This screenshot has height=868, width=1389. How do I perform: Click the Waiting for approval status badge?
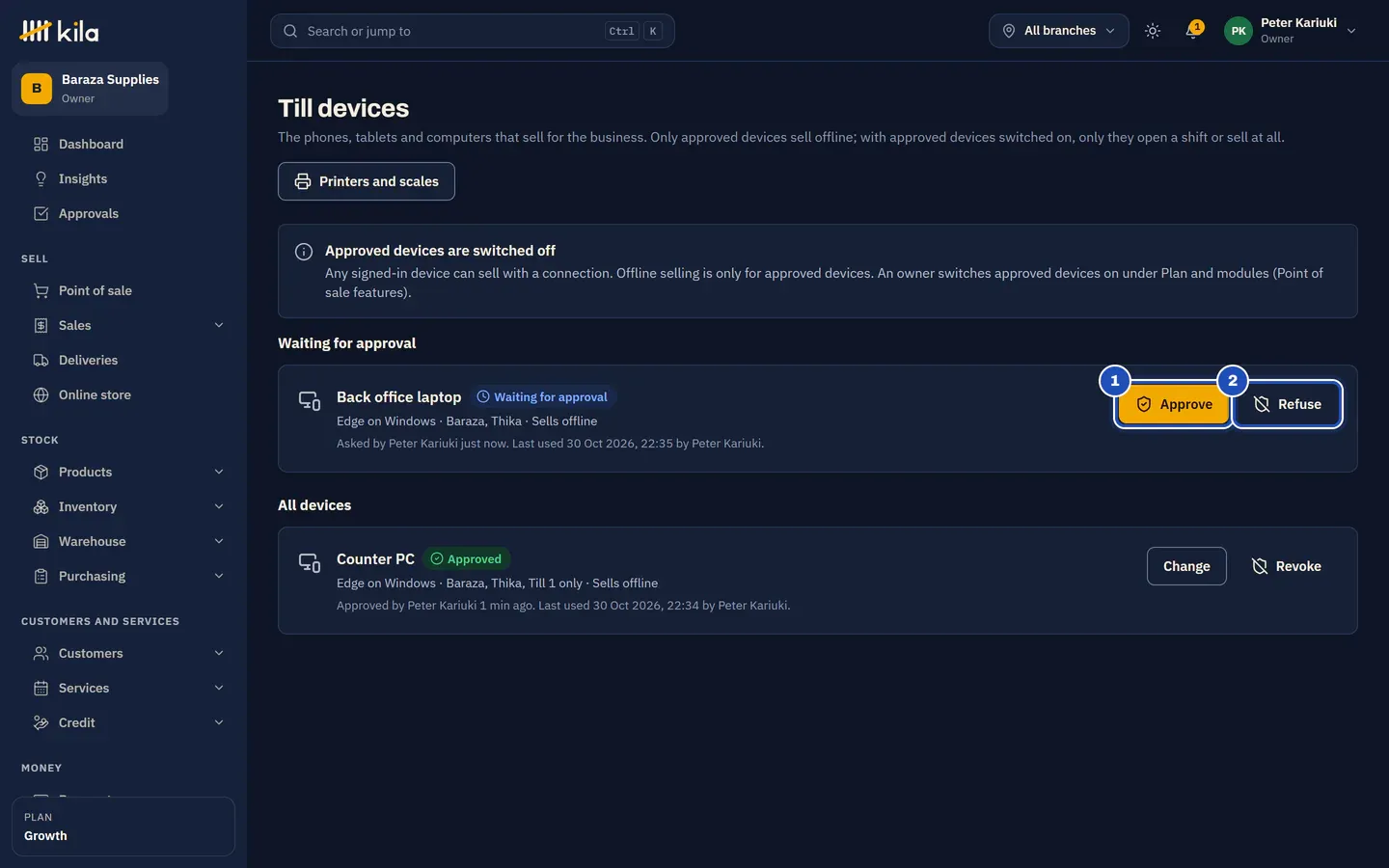pos(542,397)
